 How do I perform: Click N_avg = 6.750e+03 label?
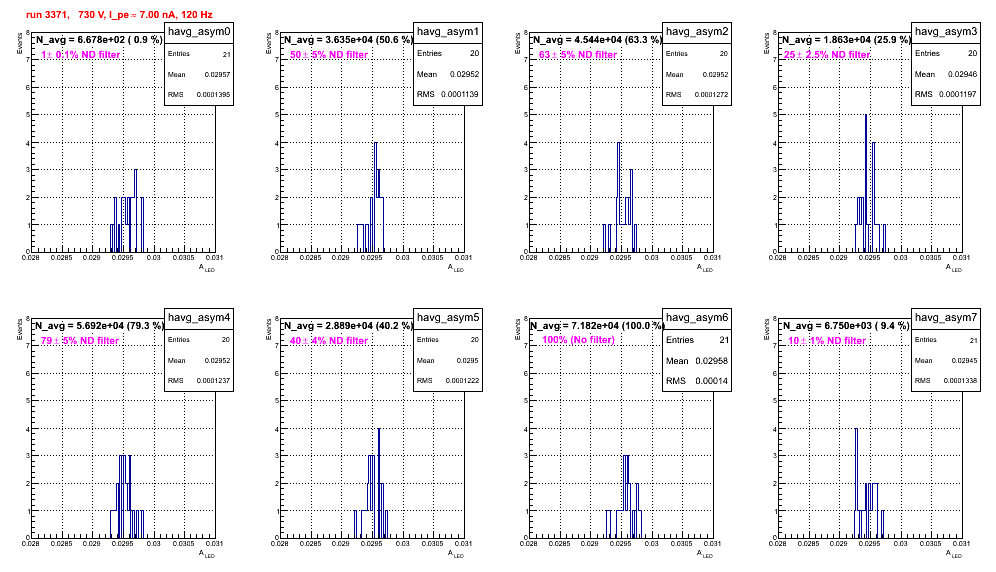pyautogui.click(x=846, y=325)
